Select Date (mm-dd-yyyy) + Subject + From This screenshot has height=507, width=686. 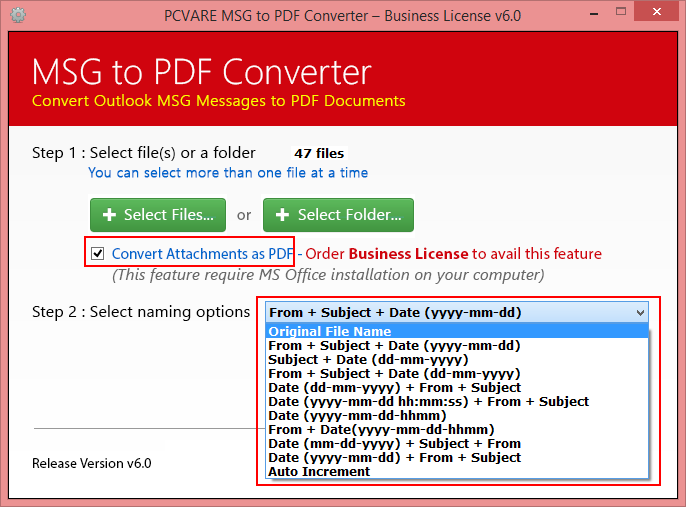pos(457,444)
